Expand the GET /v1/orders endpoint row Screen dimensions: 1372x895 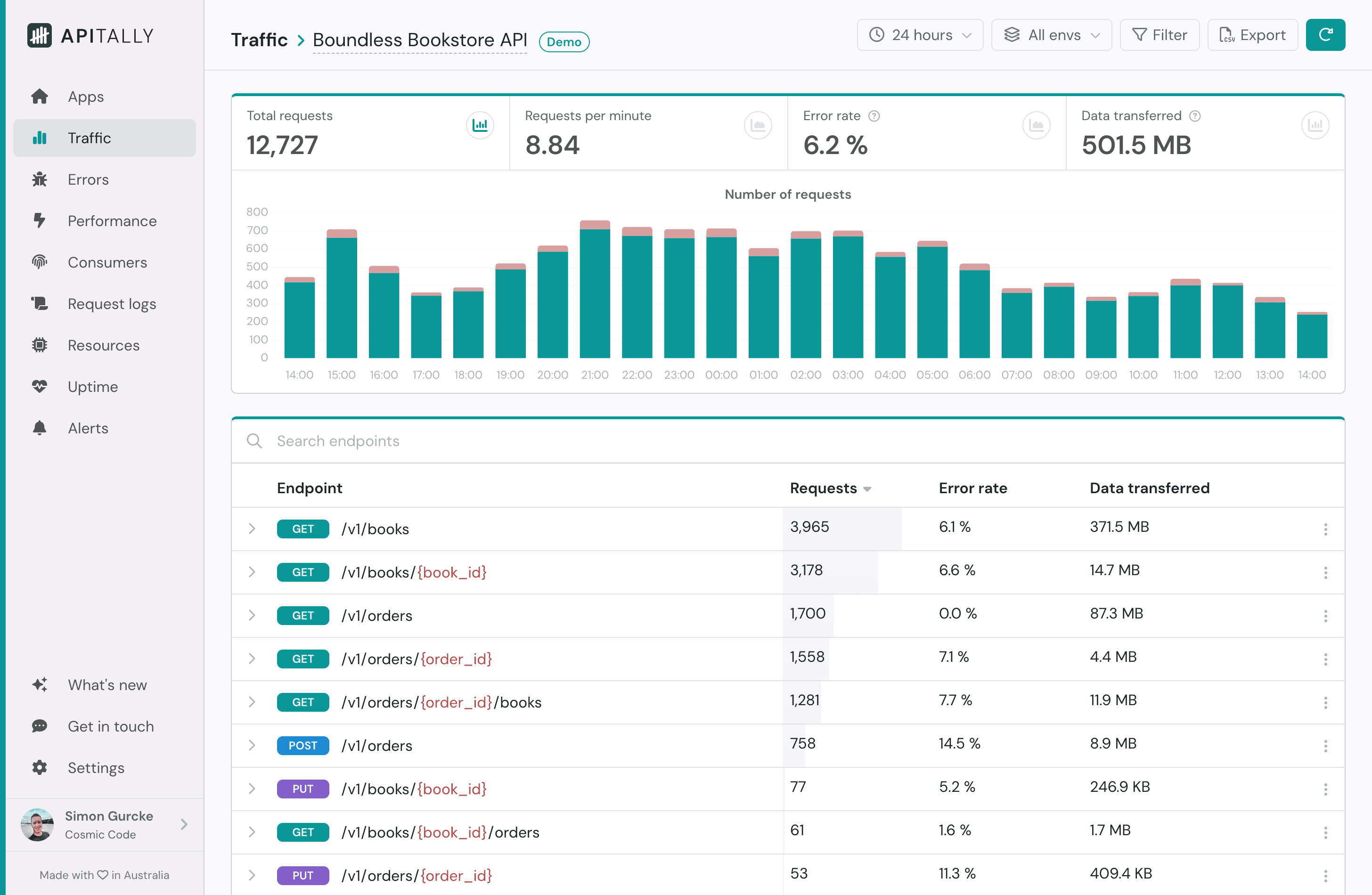(252, 615)
